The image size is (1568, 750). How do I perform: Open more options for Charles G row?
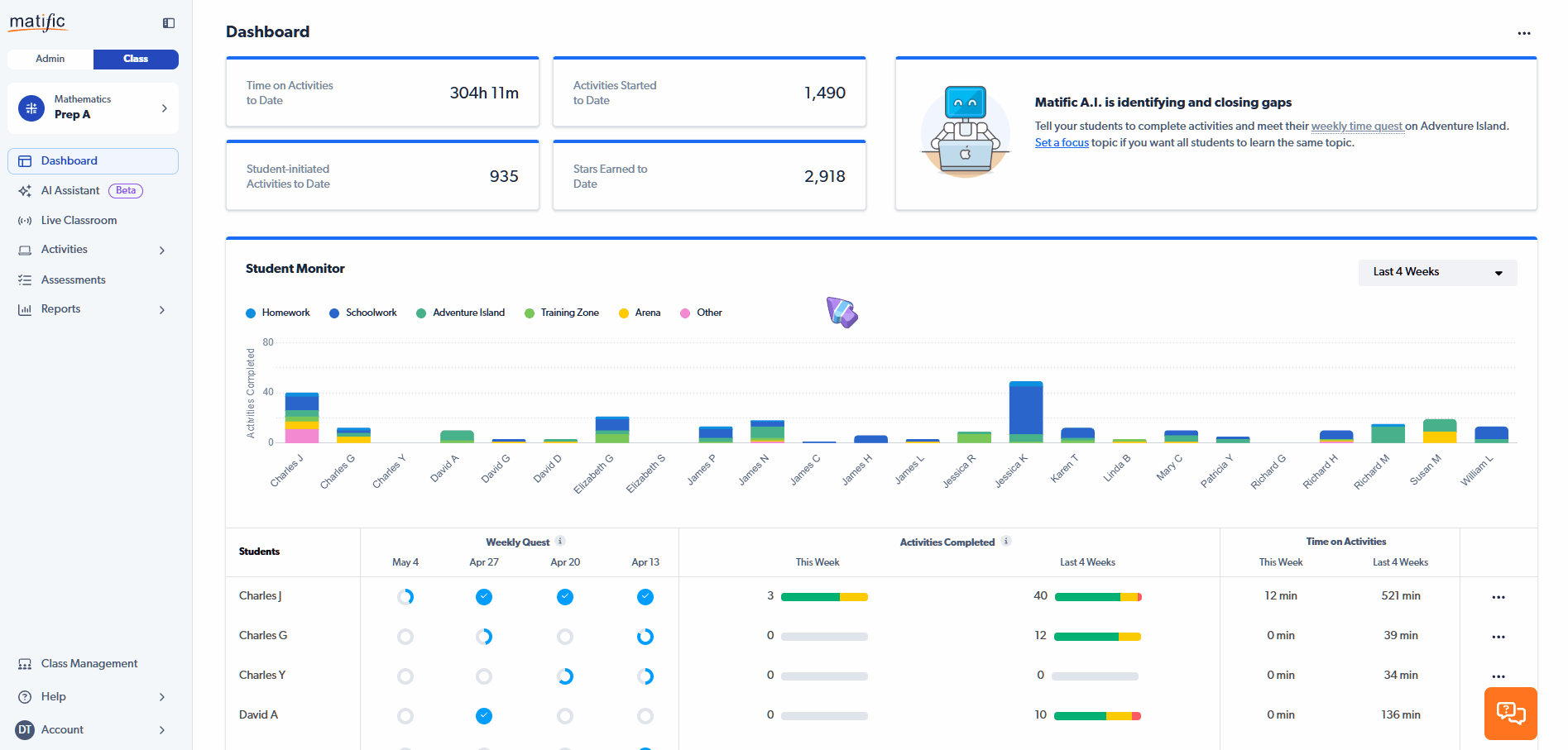tap(1498, 637)
